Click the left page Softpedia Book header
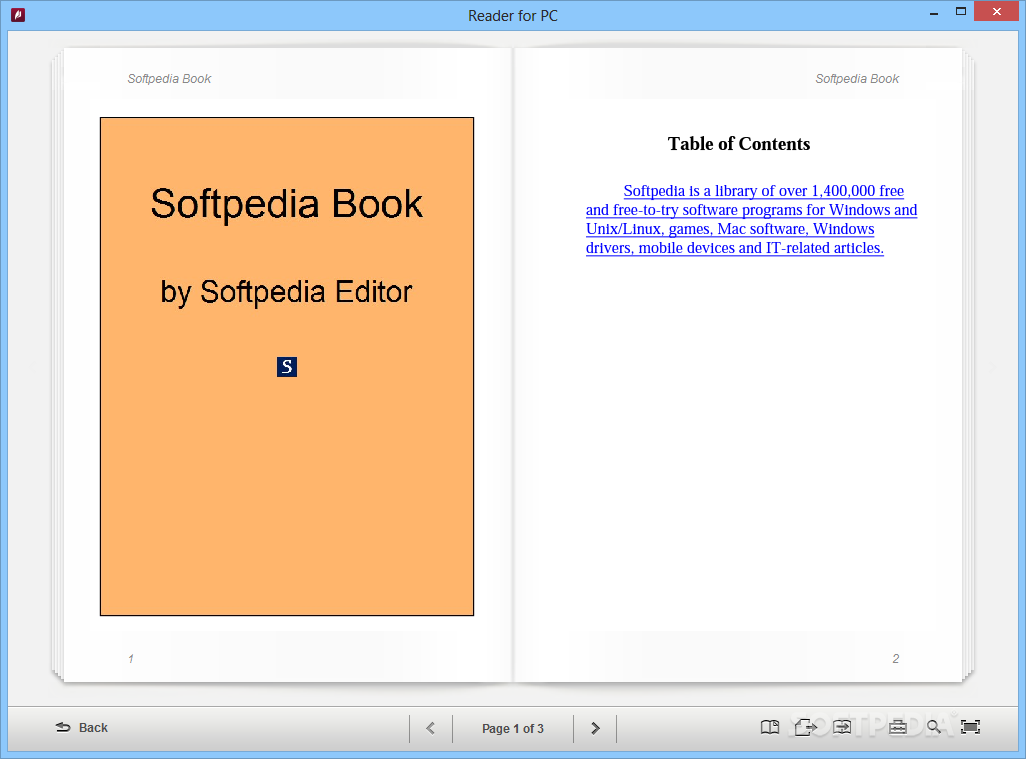Image resolution: width=1026 pixels, height=759 pixels. (169, 79)
